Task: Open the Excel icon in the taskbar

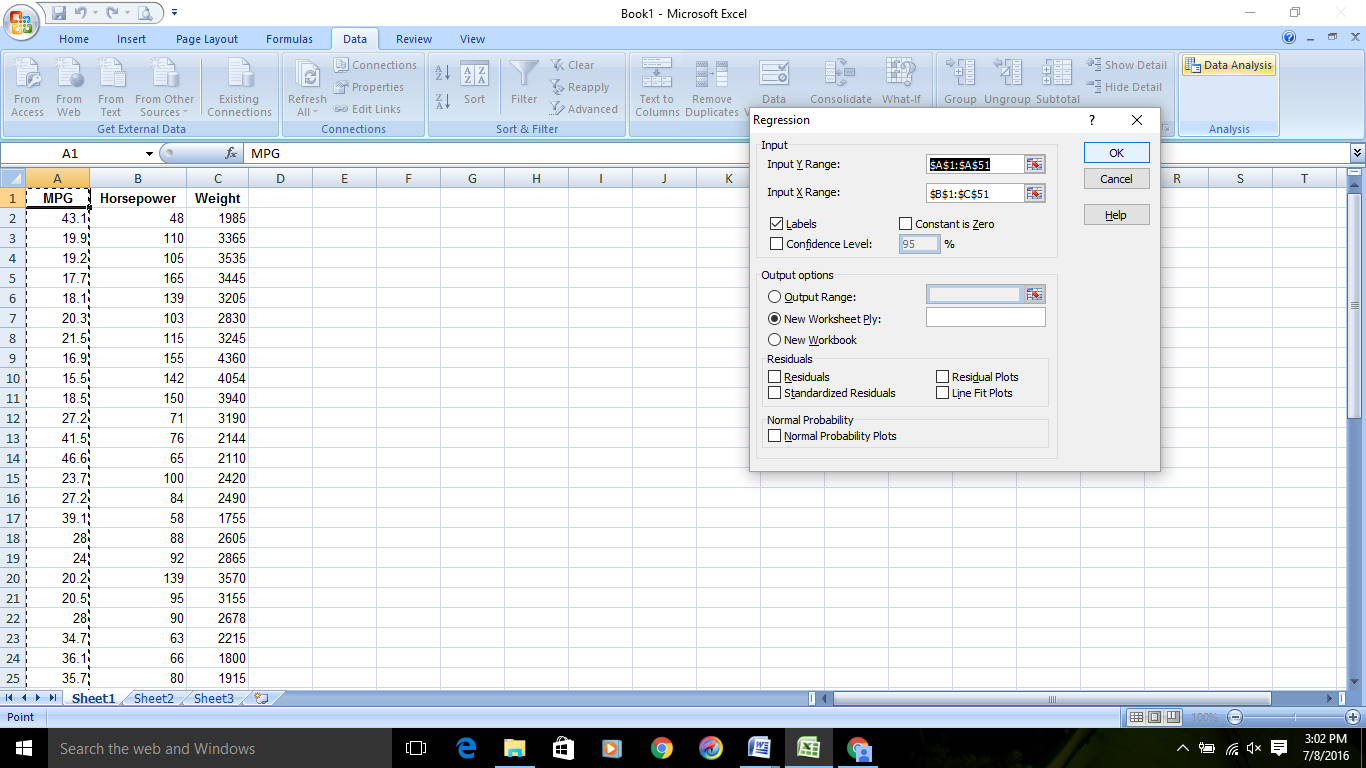Action: click(x=809, y=748)
